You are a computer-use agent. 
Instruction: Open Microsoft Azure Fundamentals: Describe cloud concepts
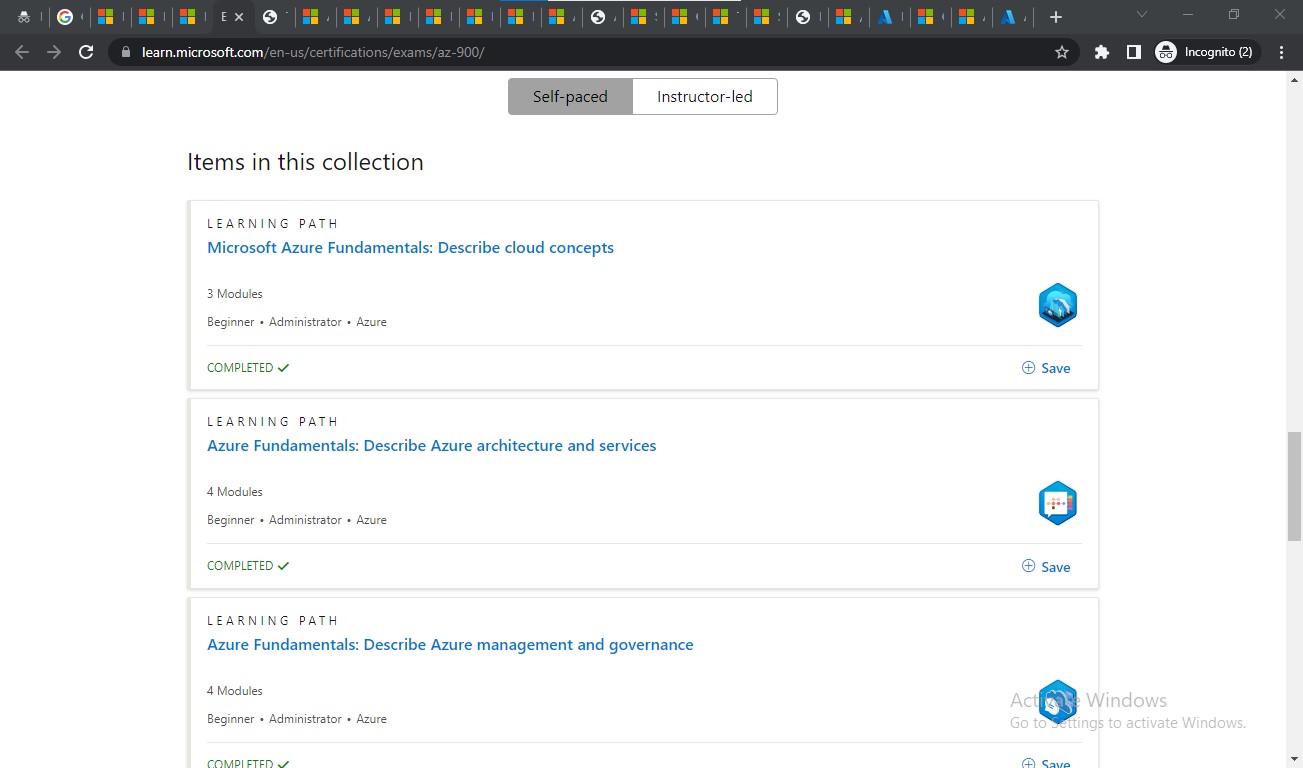410,247
